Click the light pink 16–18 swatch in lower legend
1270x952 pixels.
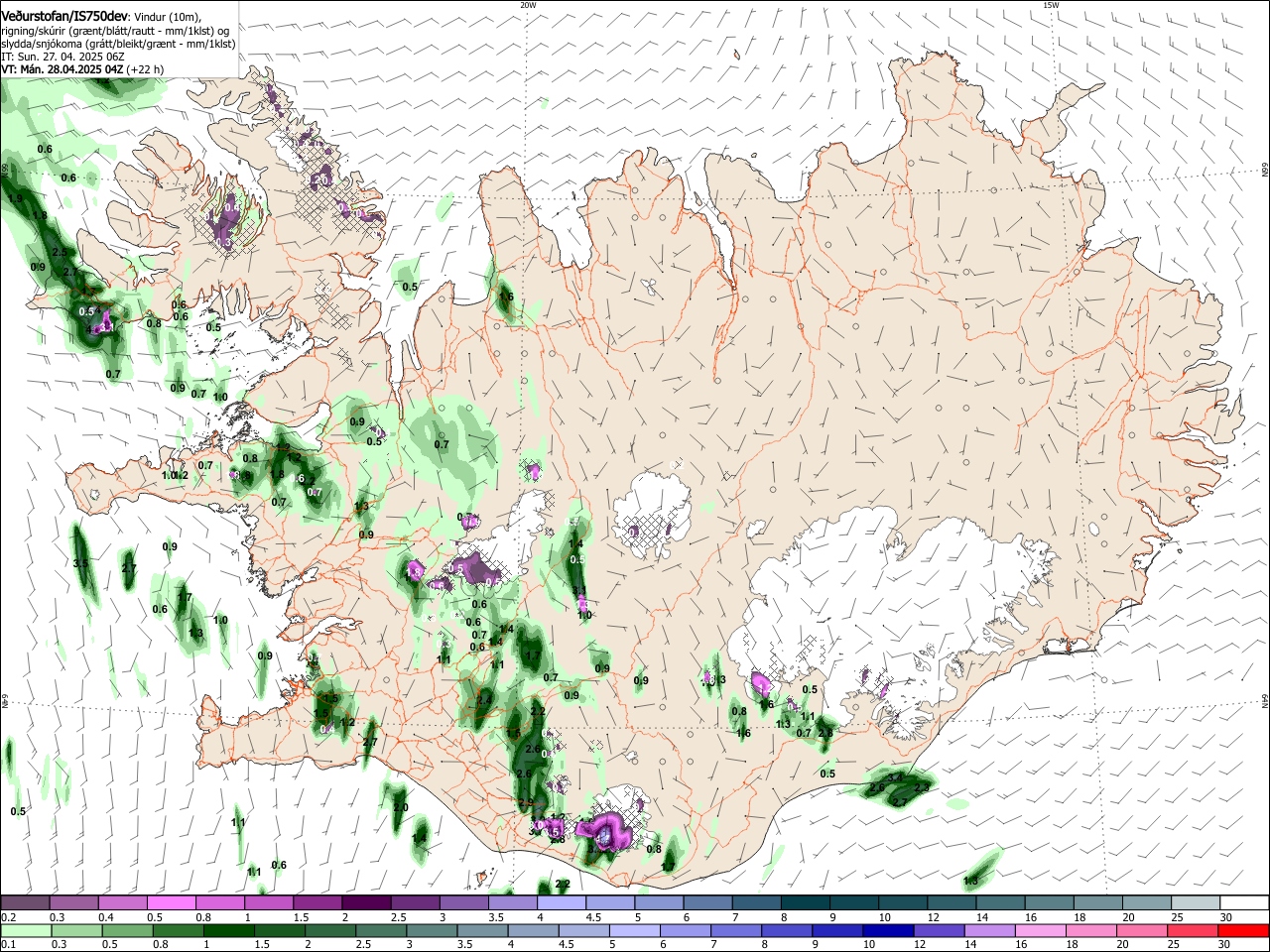point(1041,930)
